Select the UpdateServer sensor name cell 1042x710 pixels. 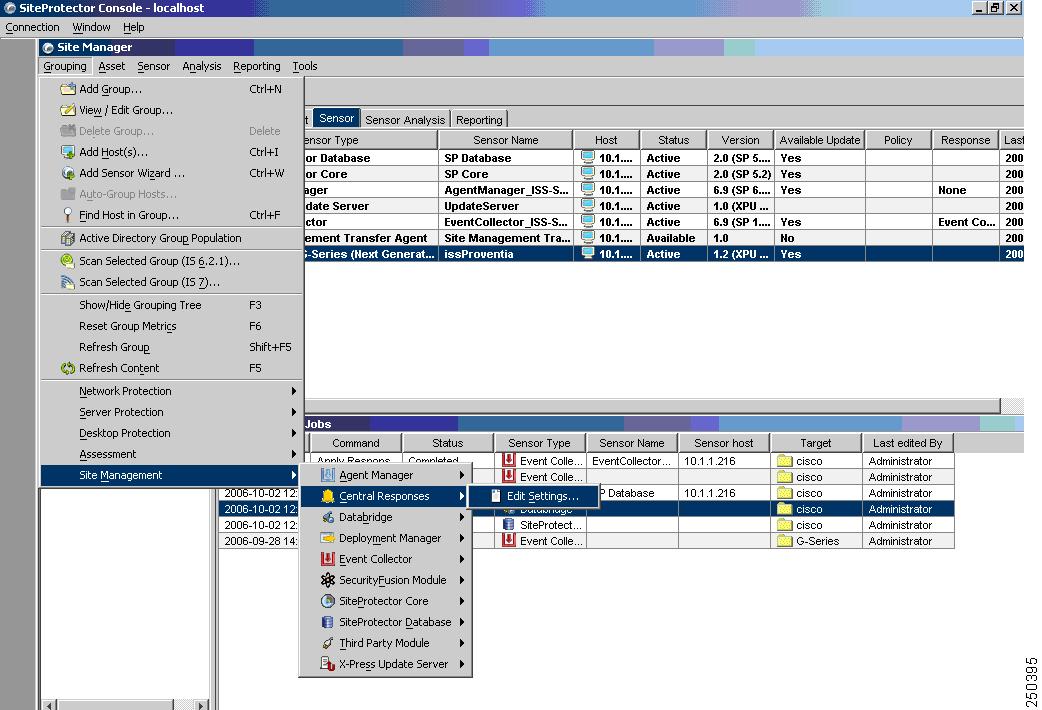[x=506, y=206]
